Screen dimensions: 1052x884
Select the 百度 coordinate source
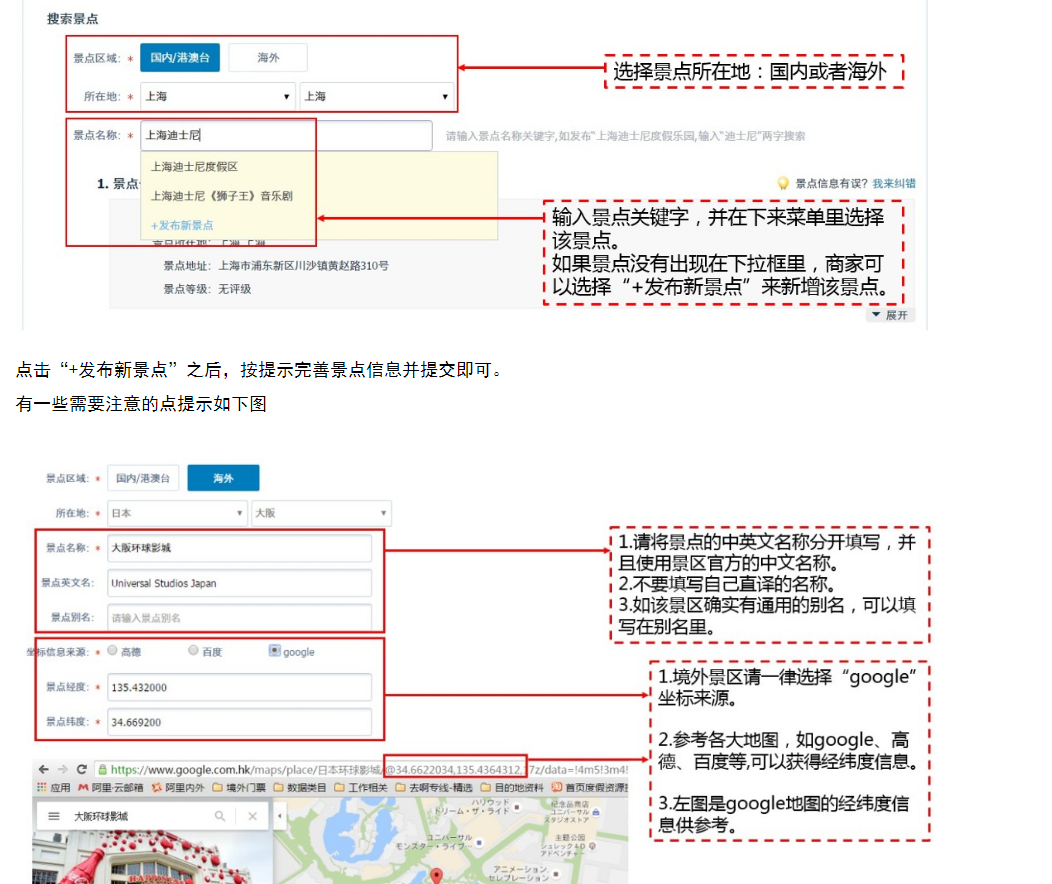(x=193, y=651)
